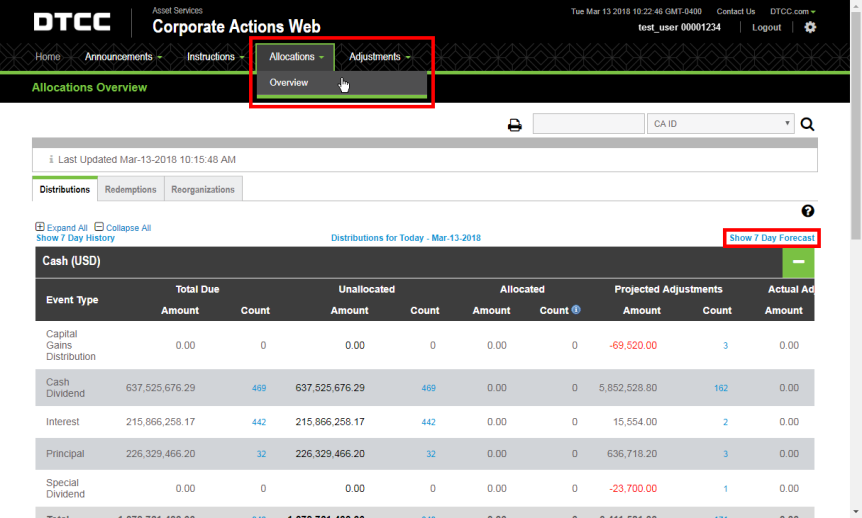The image size is (862, 518).
Task: Click the Event Type column header
Action: (72, 300)
